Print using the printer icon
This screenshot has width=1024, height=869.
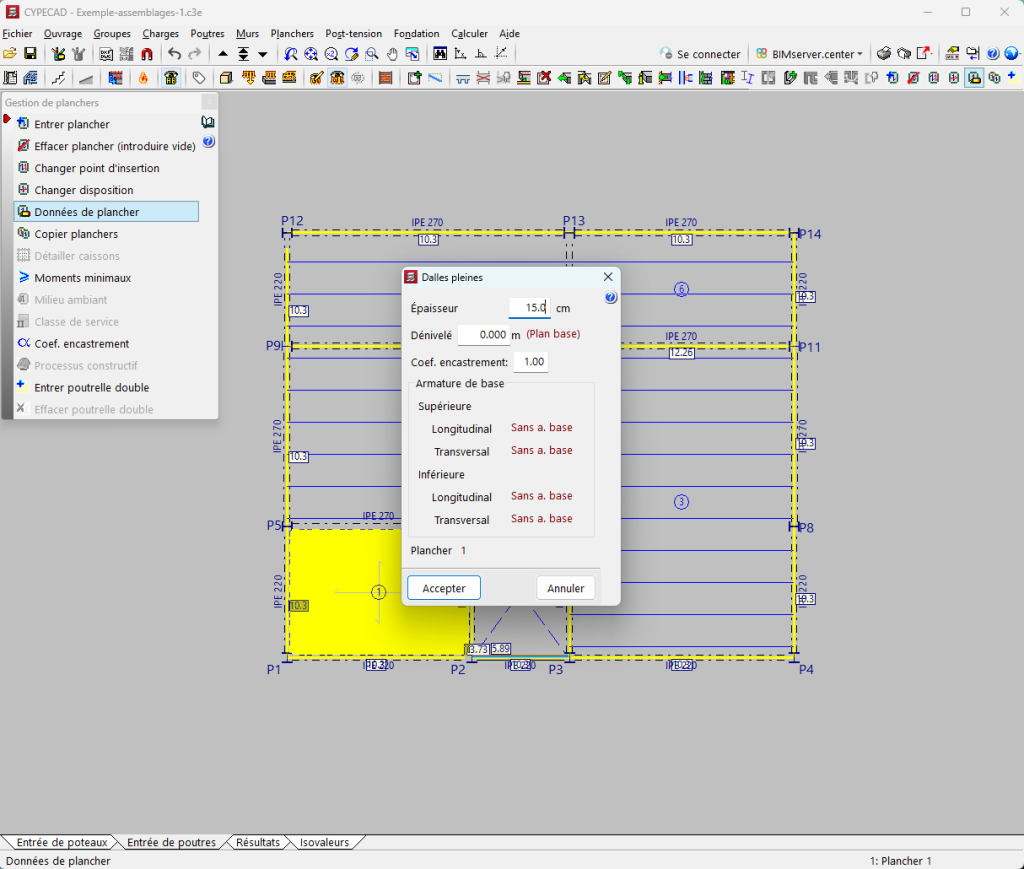click(x=884, y=54)
